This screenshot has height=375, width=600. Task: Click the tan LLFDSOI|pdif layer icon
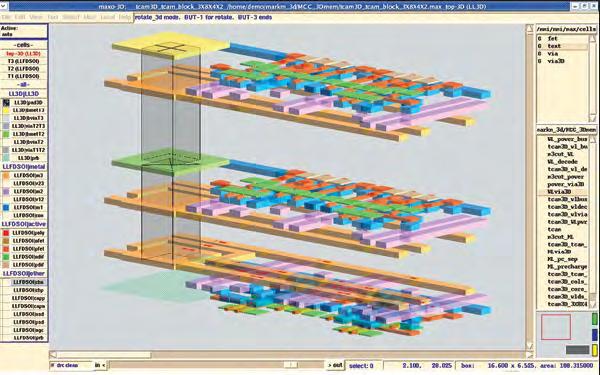point(6,265)
